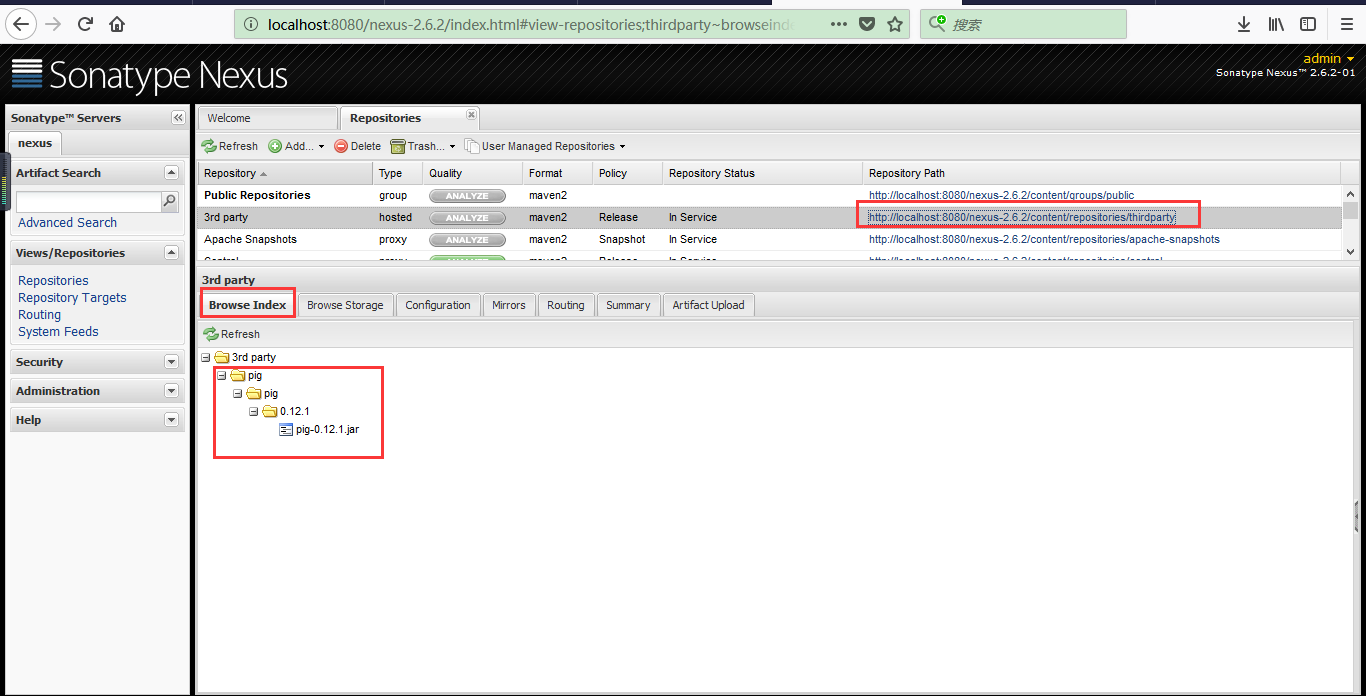Open the Advanced Search link
The image size is (1366, 696).
click(67, 223)
